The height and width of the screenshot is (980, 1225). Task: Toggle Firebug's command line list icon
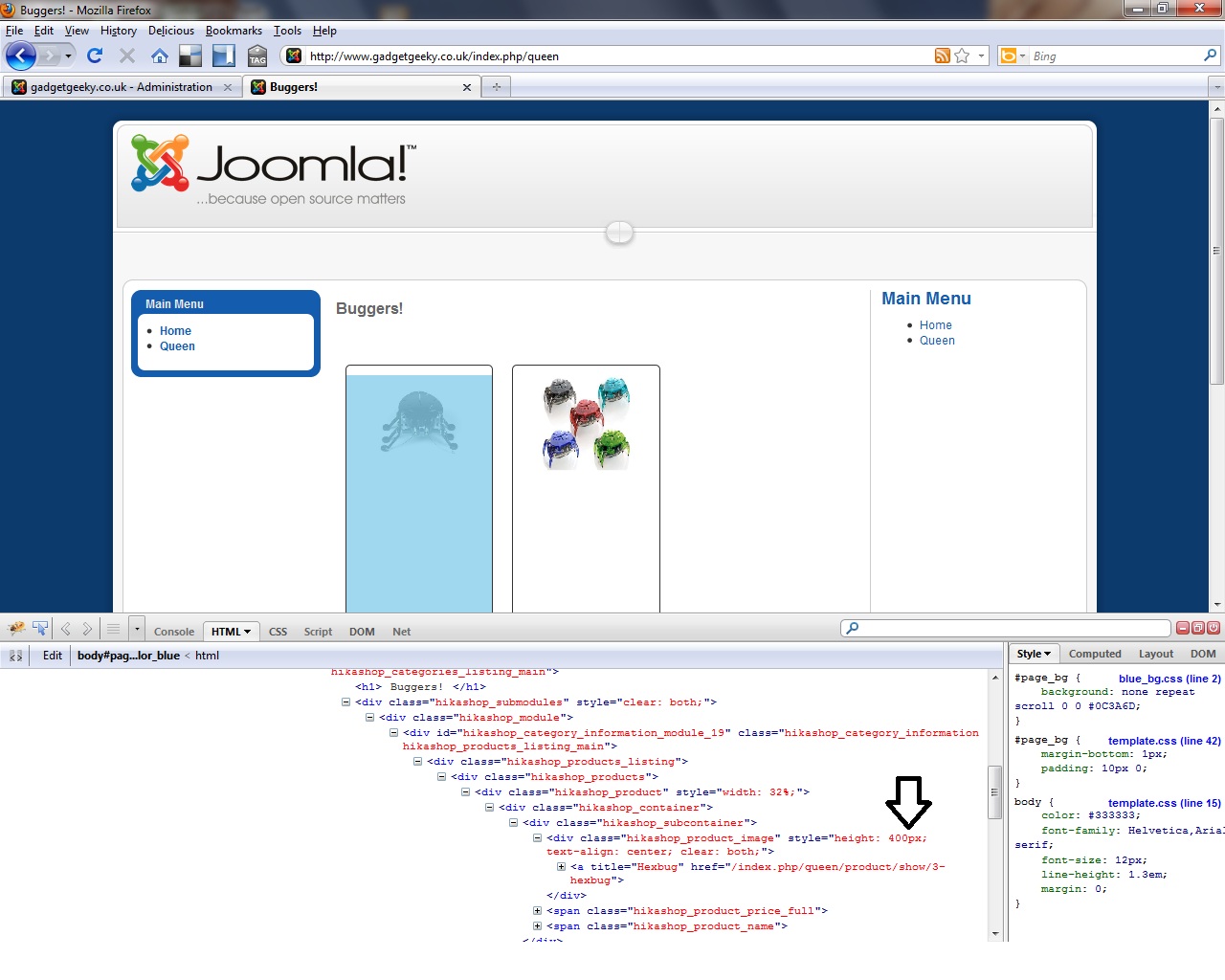[x=113, y=629]
